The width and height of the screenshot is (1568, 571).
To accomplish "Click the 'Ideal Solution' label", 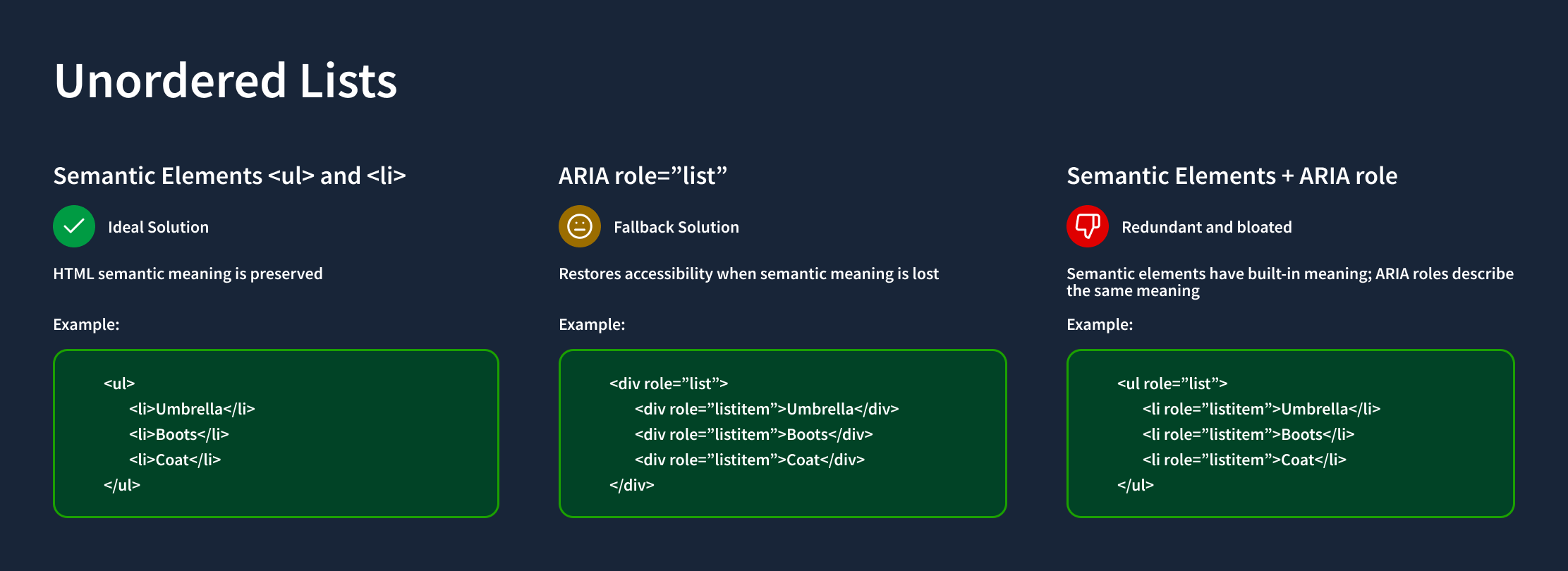I will (158, 227).
